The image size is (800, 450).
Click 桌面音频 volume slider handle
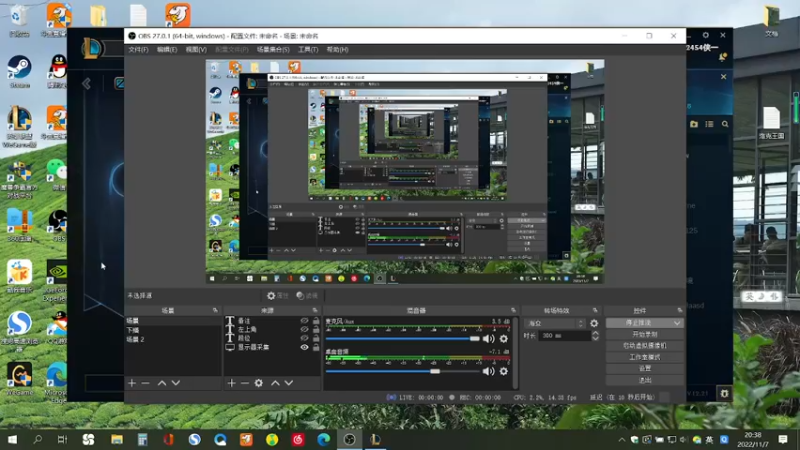(435, 371)
